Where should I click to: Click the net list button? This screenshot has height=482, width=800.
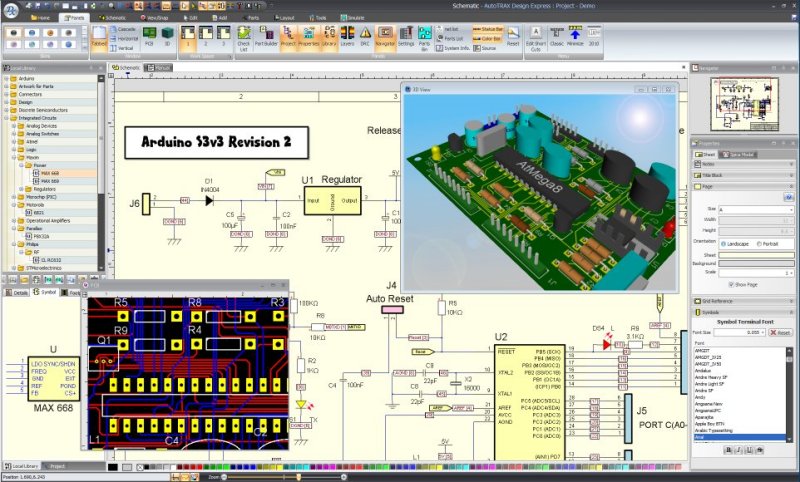(x=447, y=30)
